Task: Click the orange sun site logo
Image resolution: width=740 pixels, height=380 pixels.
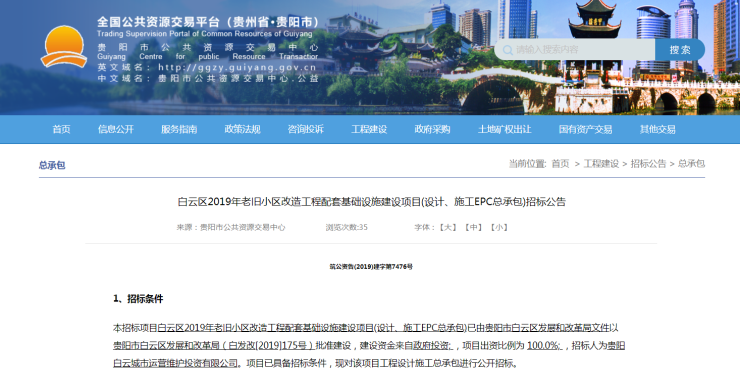Action: click(64, 47)
